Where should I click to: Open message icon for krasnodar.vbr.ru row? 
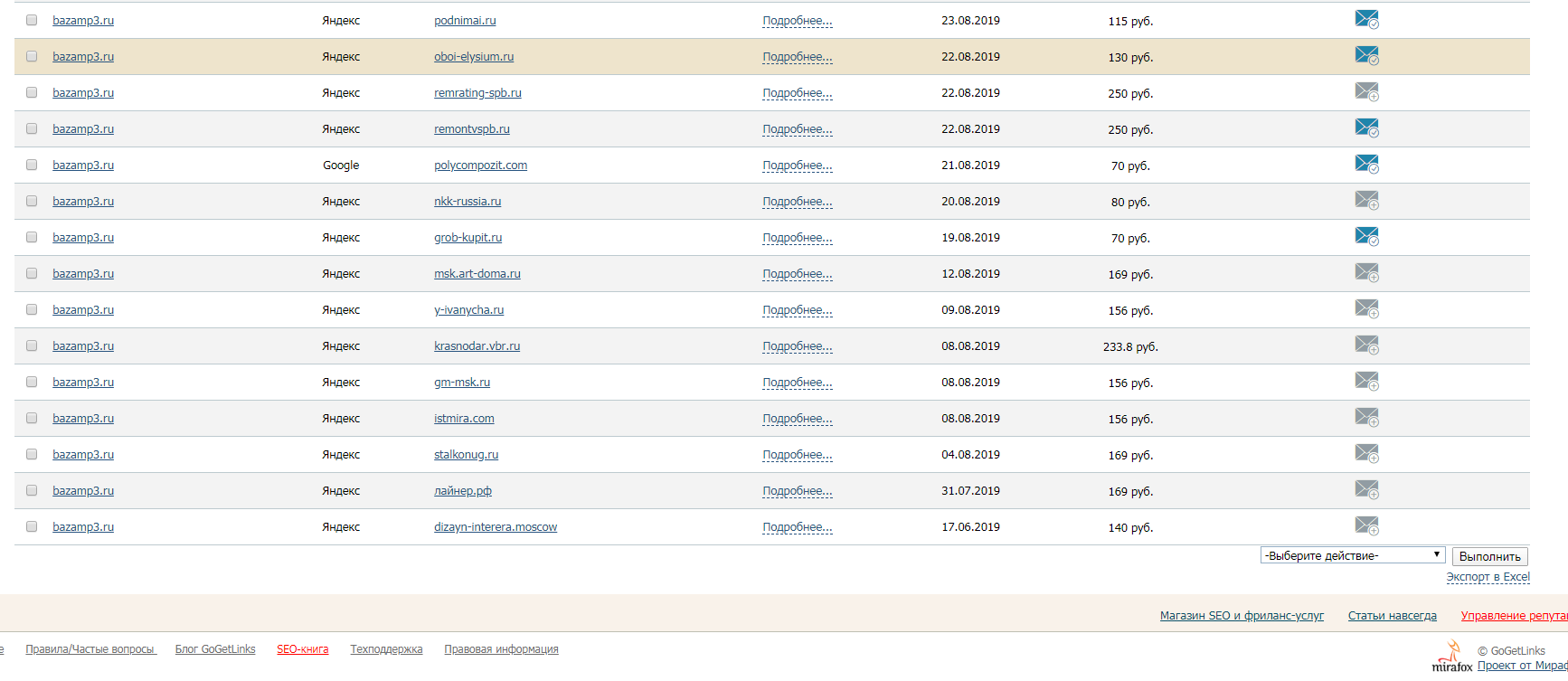pos(1366,345)
